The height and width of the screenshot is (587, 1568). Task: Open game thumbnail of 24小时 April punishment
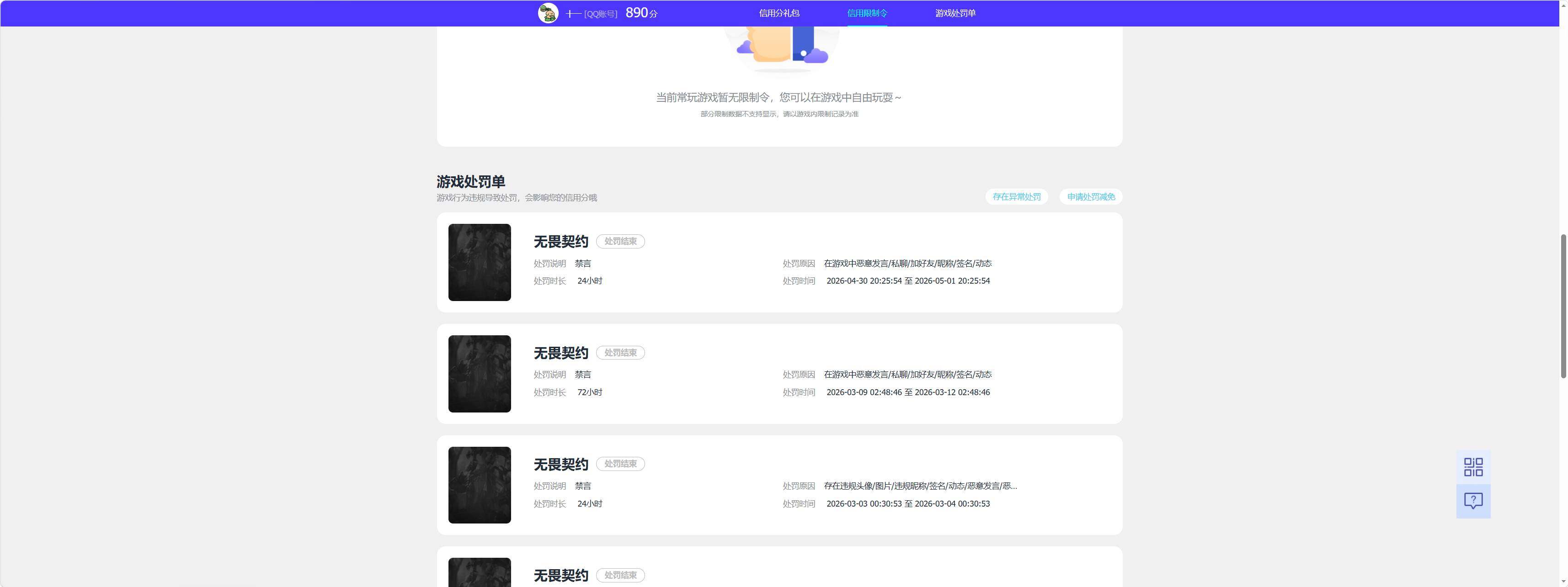[480, 262]
